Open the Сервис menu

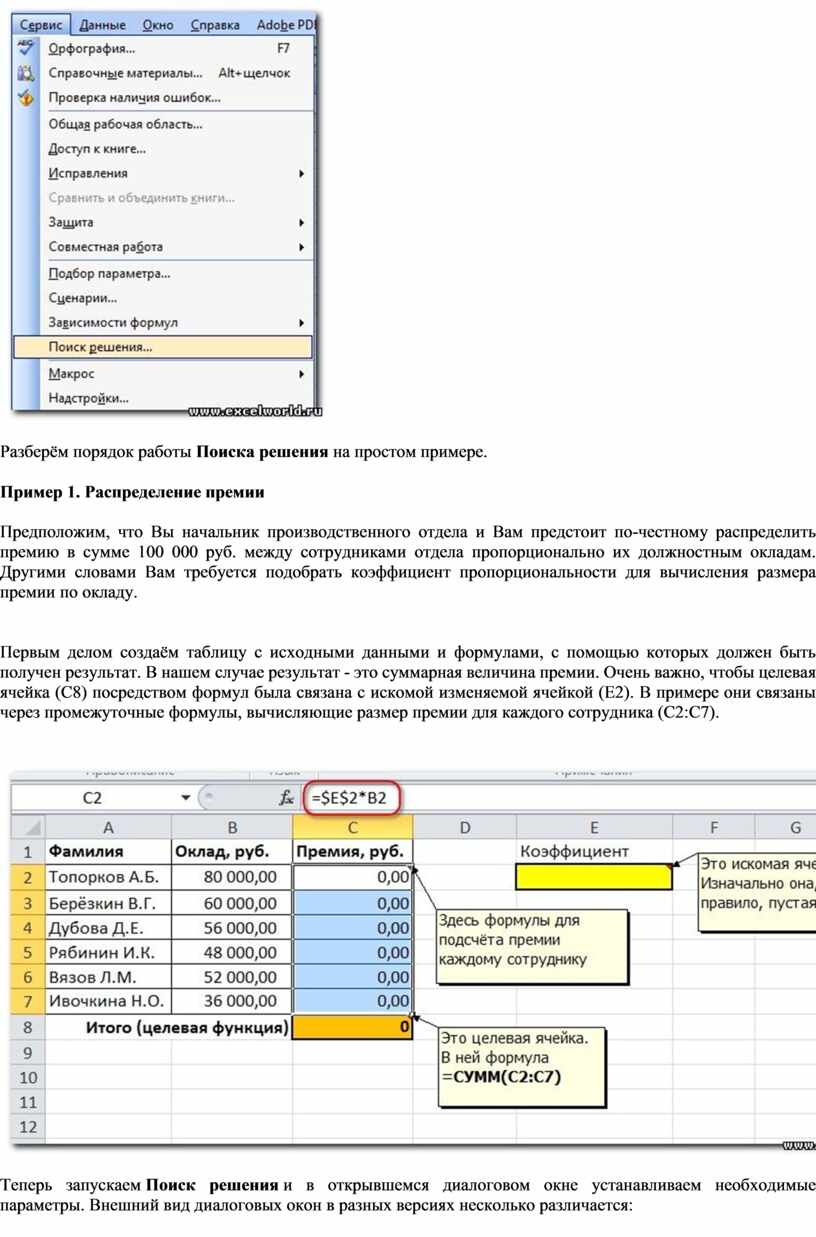[x=41, y=25]
